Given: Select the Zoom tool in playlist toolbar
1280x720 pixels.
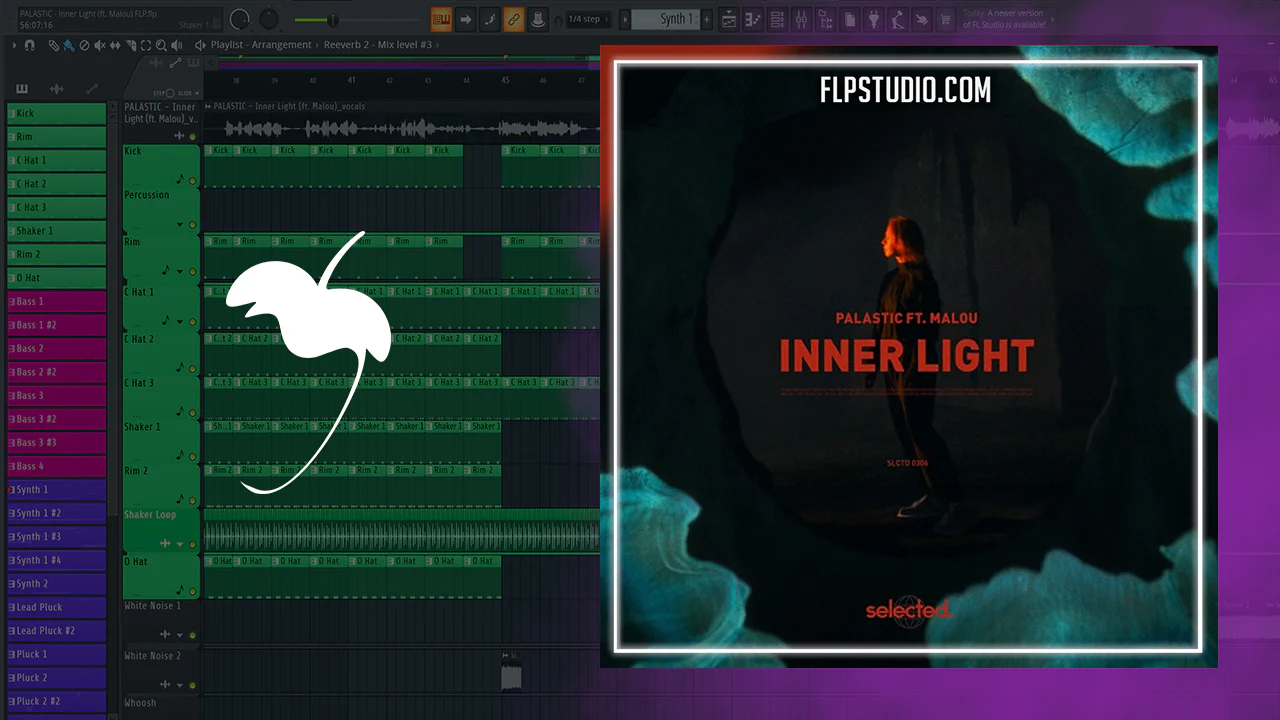Looking at the screenshot, I should coord(161,45).
